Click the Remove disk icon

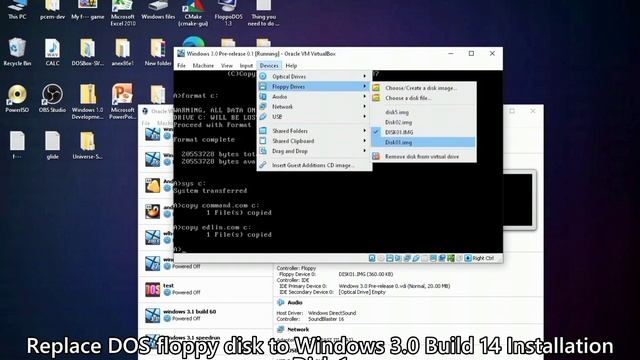coord(376,156)
